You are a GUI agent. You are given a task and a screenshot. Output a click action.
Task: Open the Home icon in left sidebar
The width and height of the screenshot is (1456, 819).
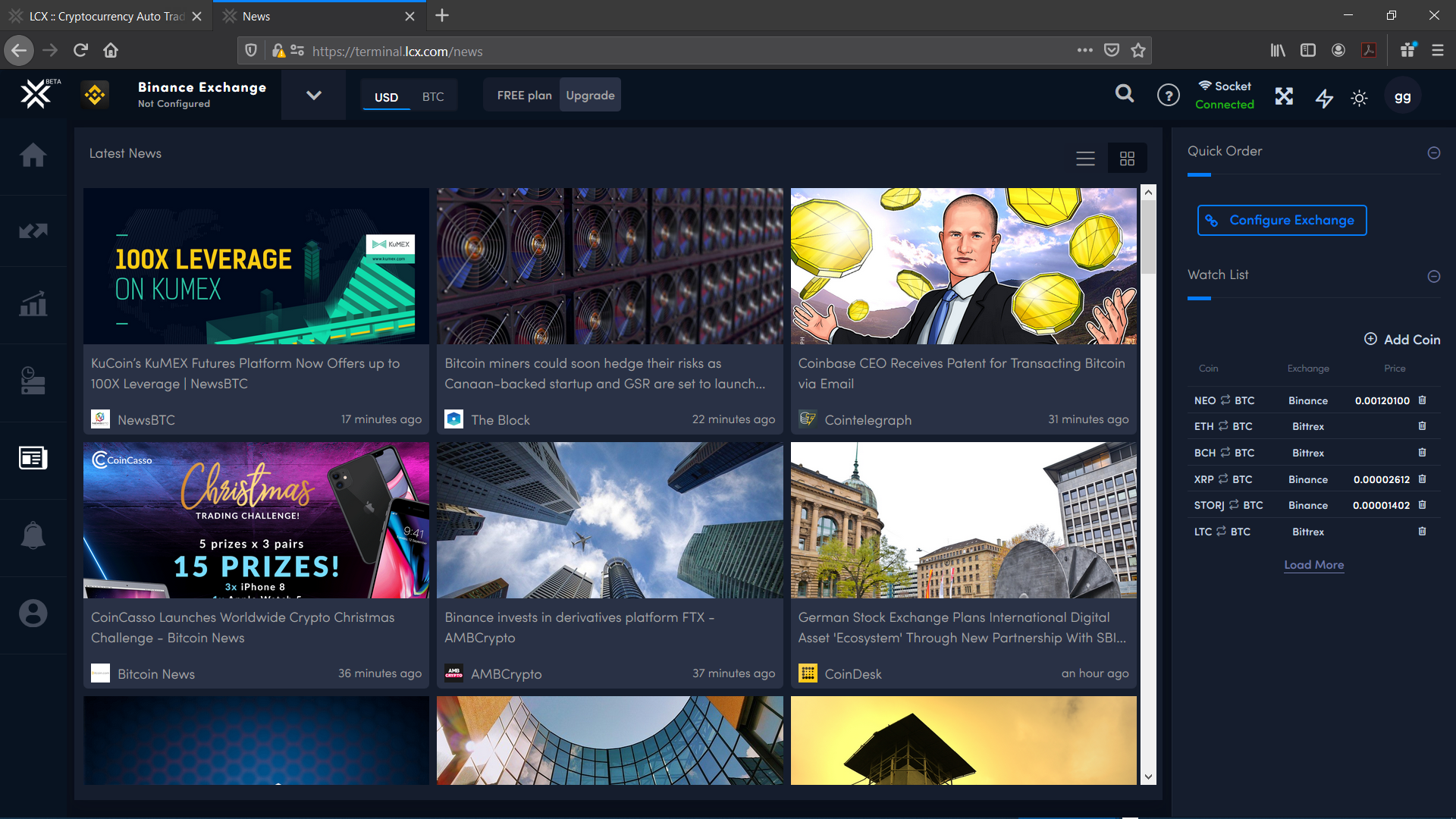coord(33,155)
